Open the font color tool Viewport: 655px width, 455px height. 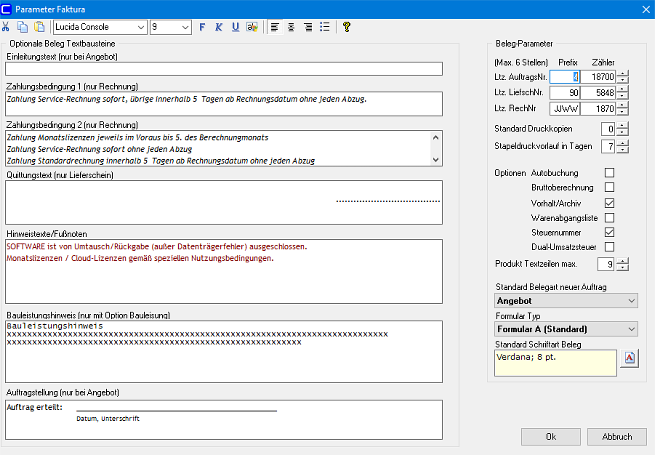[x=252, y=27]
